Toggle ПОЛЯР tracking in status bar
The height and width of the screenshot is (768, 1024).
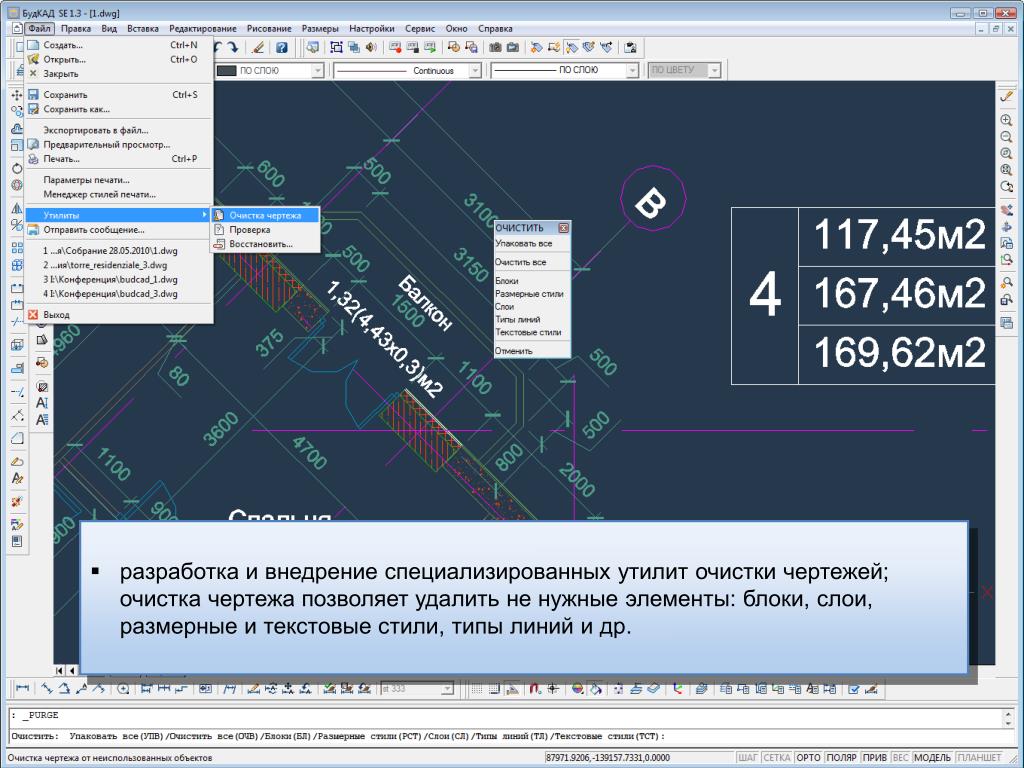click(x=841, y=758)
